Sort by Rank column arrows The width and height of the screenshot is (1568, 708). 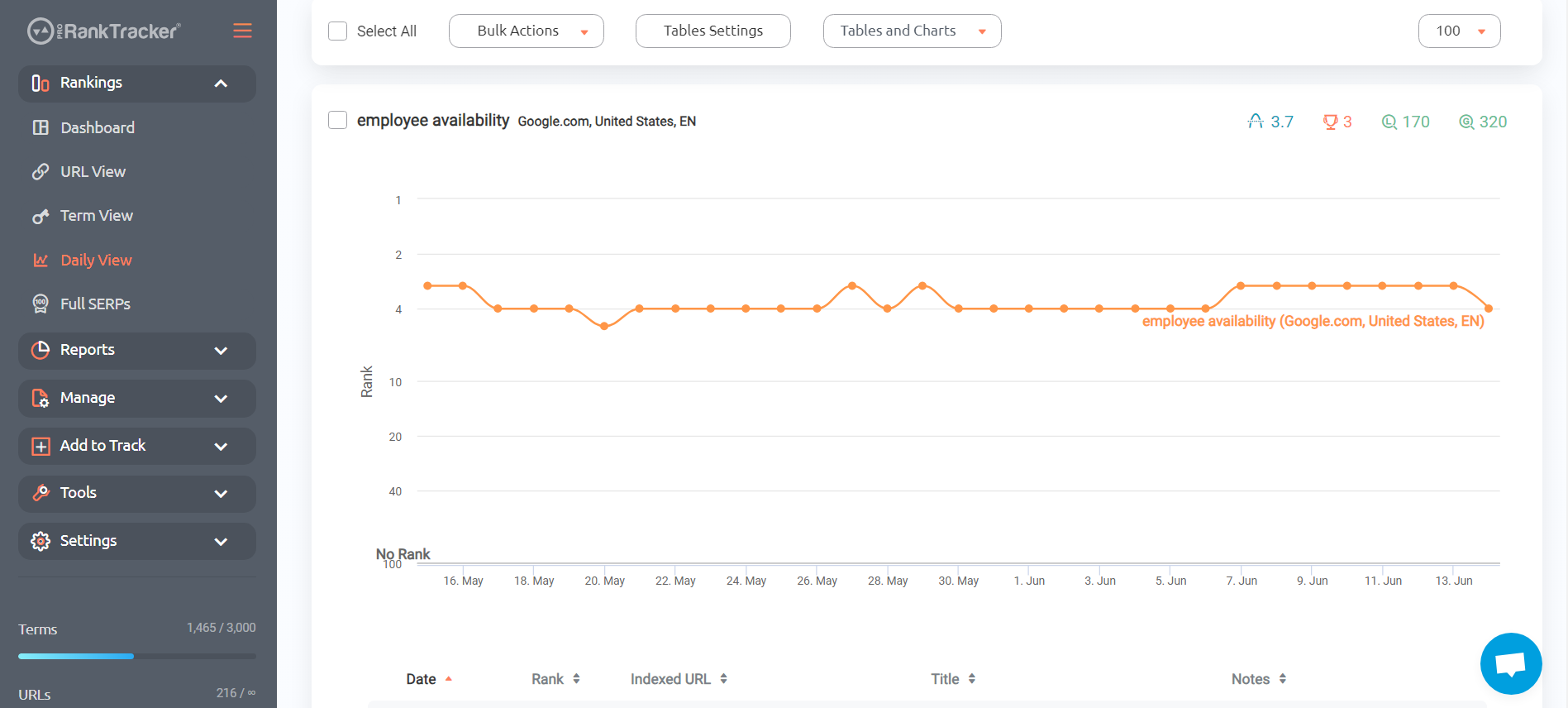tap(576, 678)
